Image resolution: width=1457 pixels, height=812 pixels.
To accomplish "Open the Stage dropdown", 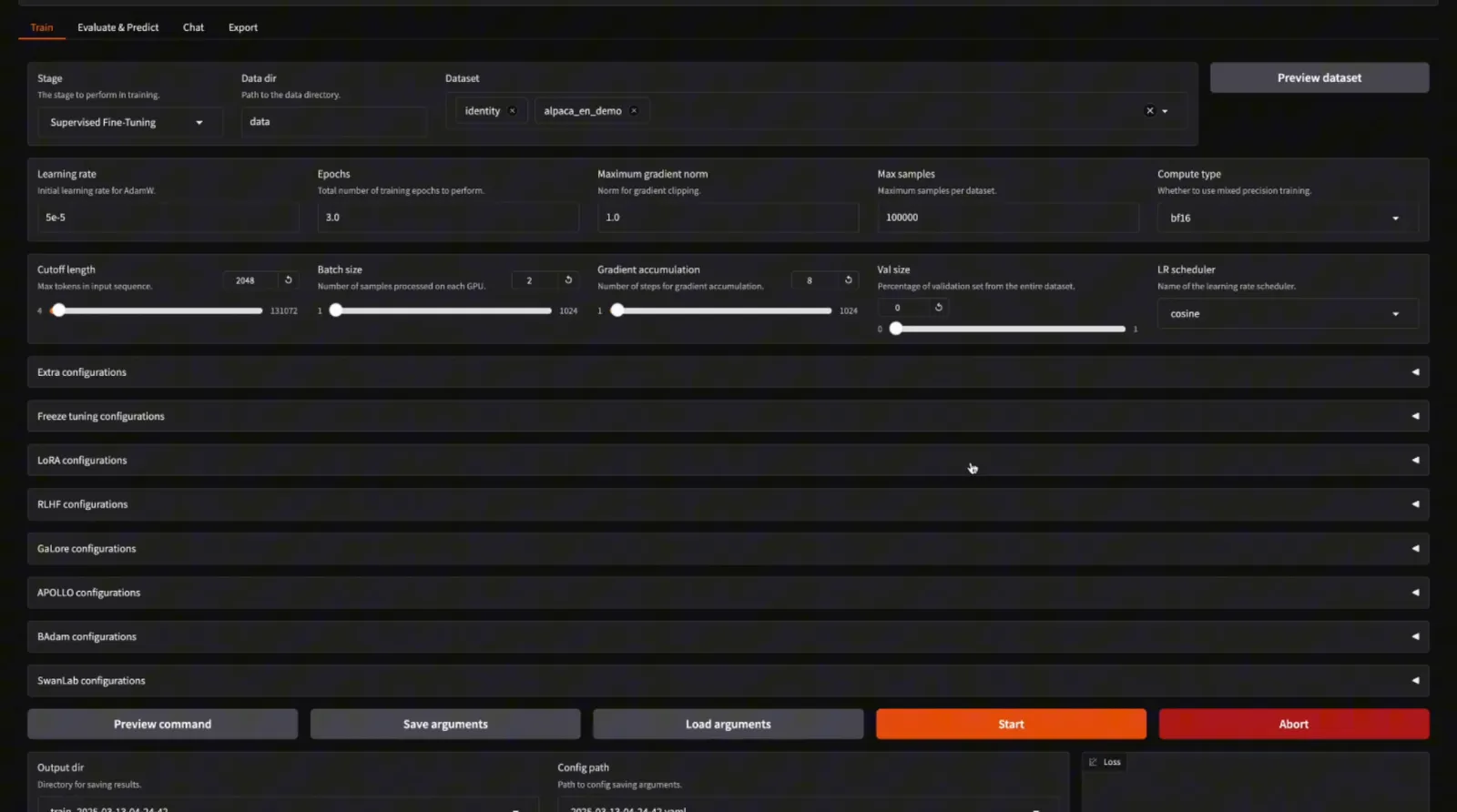I will [x=128, y=122].
